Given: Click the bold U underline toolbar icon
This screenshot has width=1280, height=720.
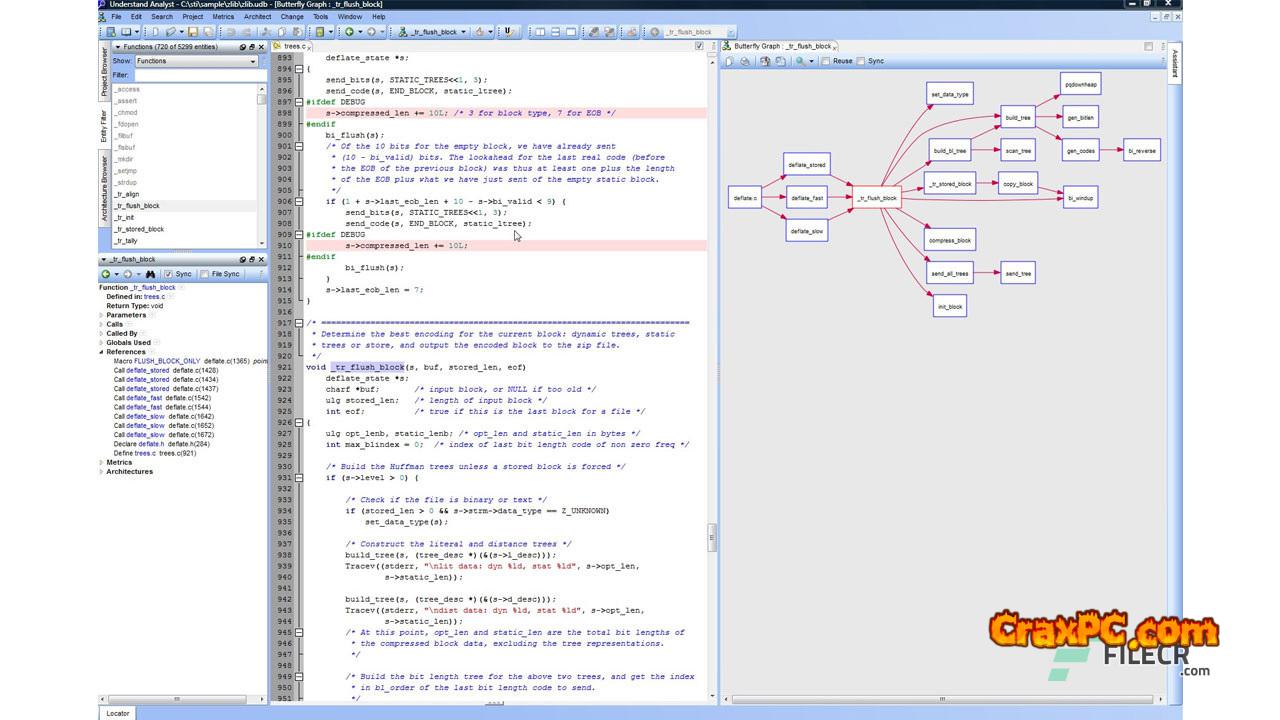Looking at the screenshot, I should [x=508, y=32].
